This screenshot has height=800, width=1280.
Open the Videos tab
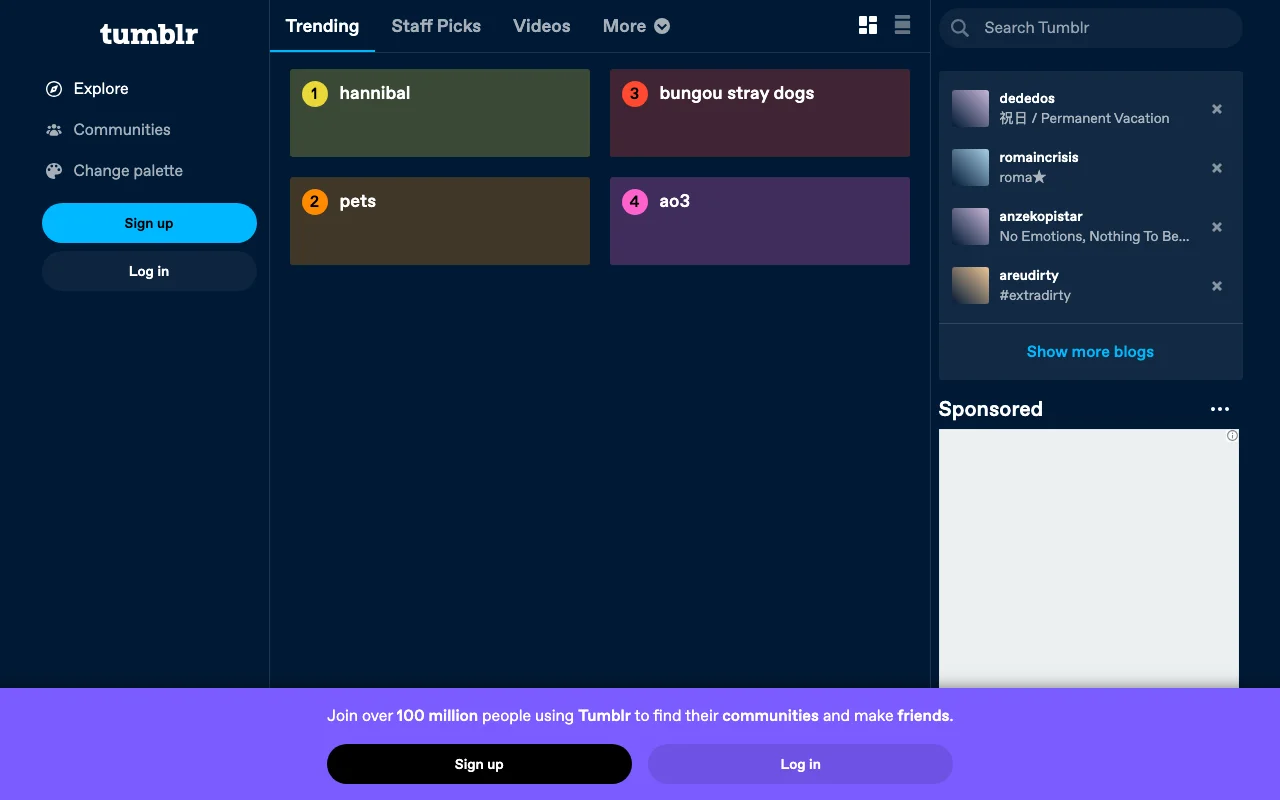(542, 26)
